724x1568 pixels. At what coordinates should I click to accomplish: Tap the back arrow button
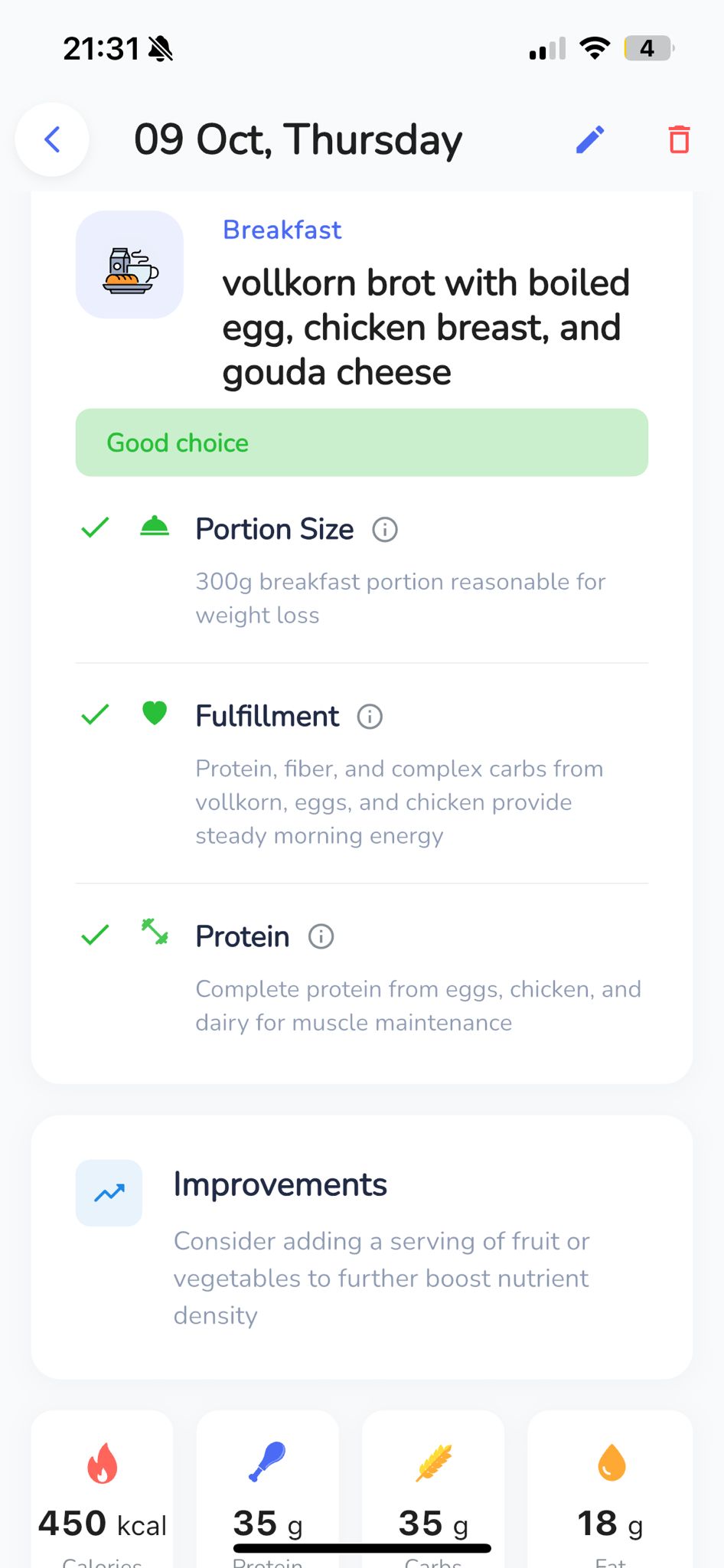tap(52, 139)
